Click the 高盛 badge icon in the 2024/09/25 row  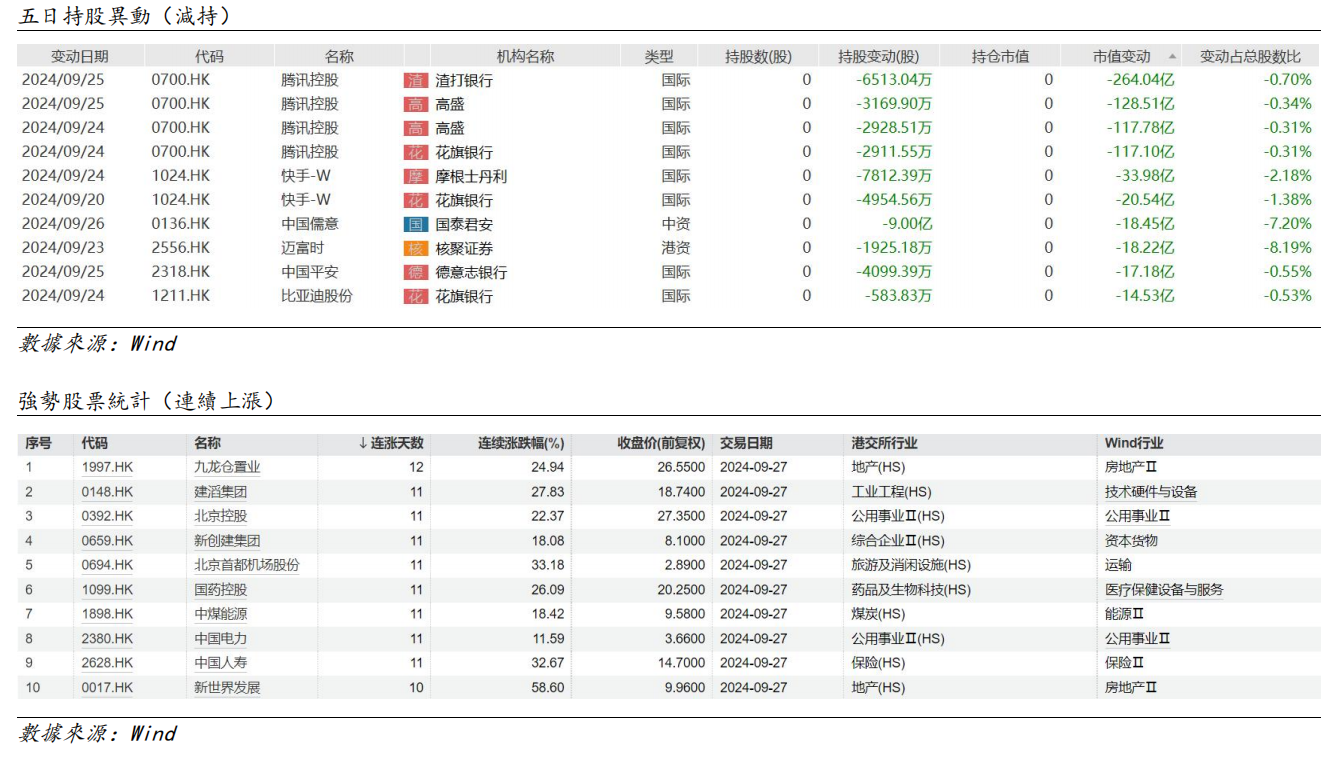[415, 104]
